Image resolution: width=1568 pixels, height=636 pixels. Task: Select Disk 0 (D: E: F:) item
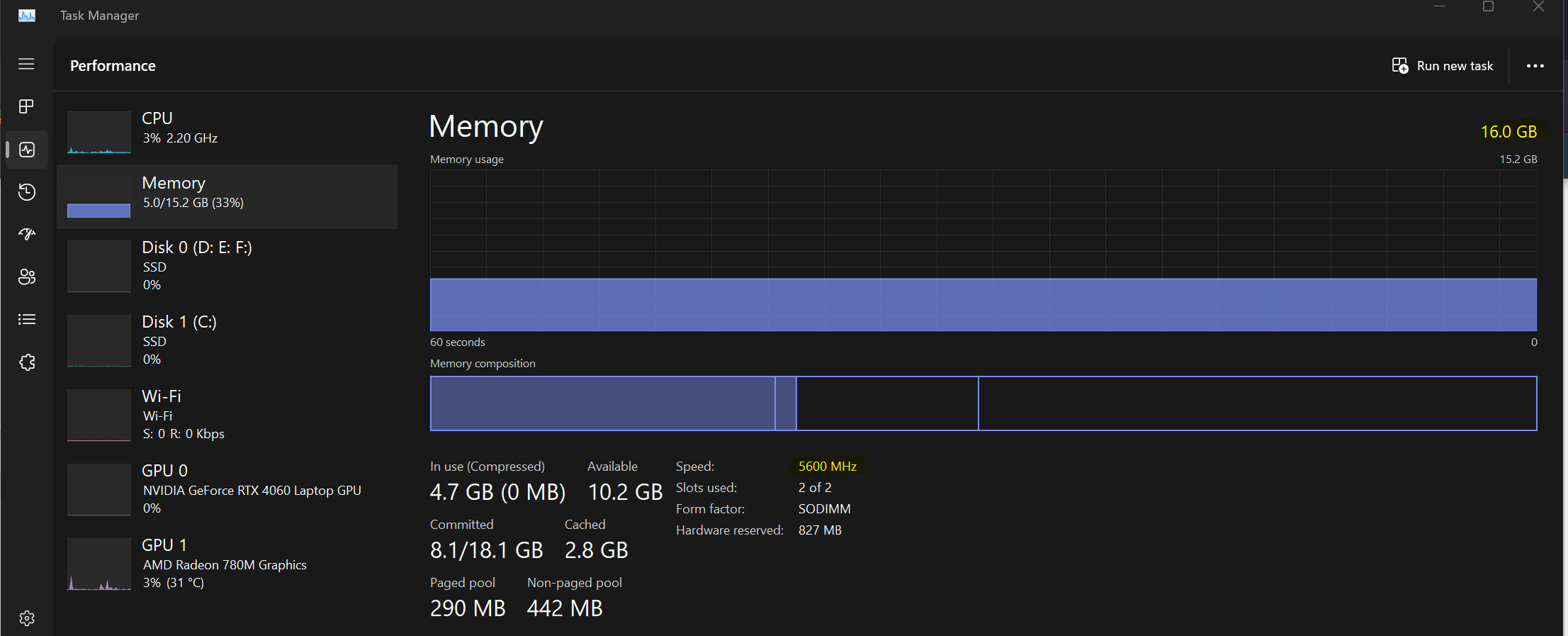[227, 266]
